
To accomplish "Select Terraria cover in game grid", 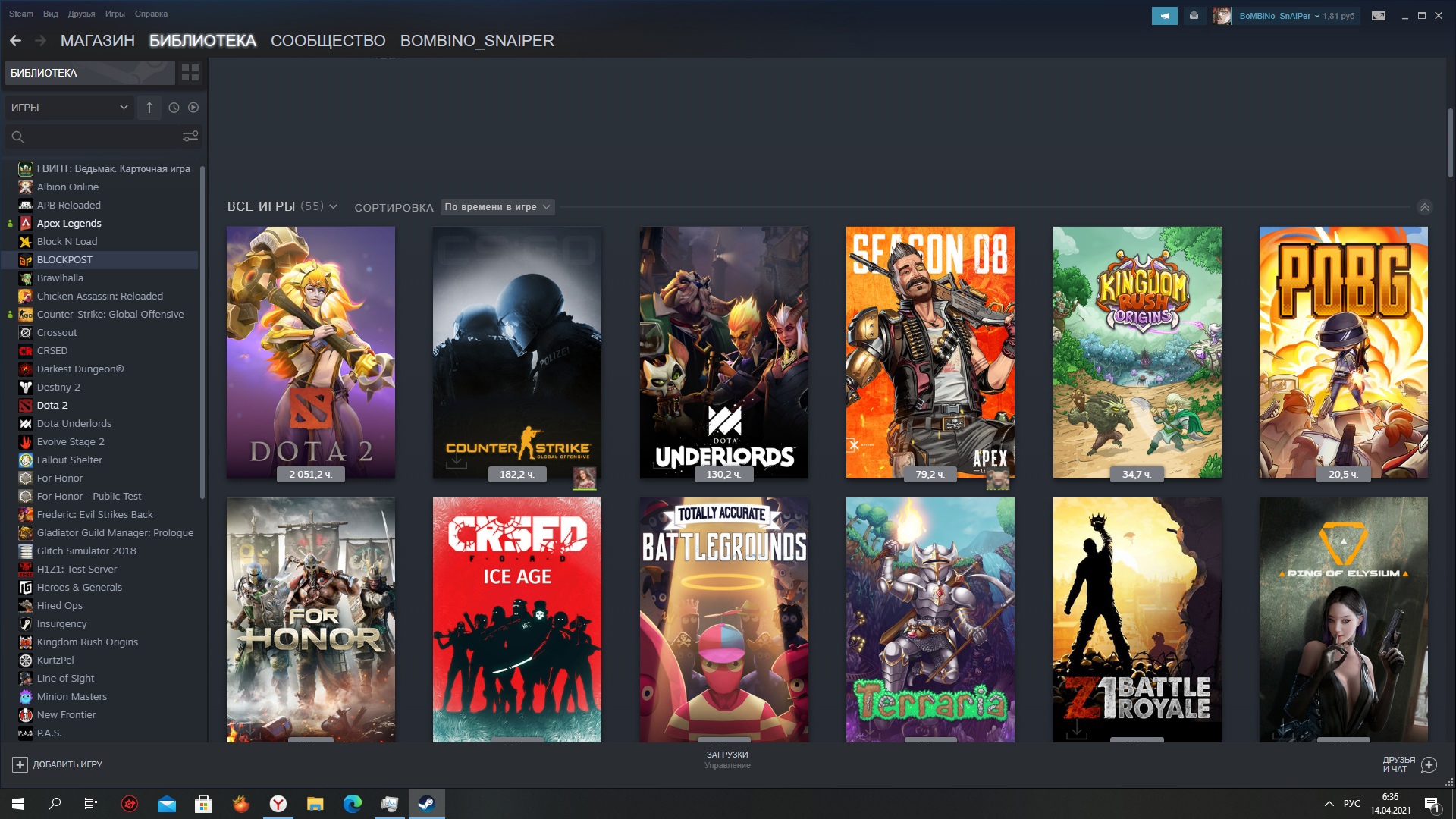I will click(930, 620).
